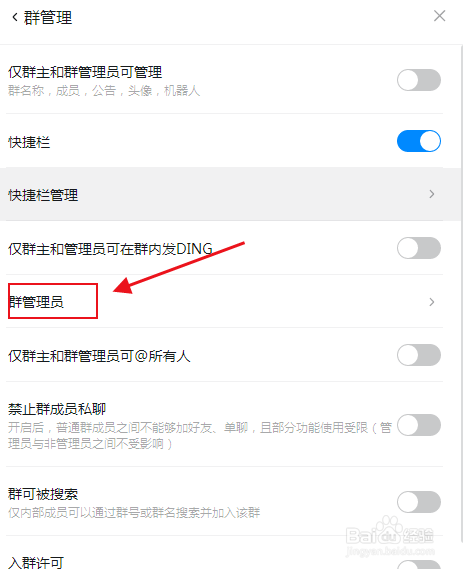Turn on 禁止群成员私聊 toggle

(x=419, y=425)
